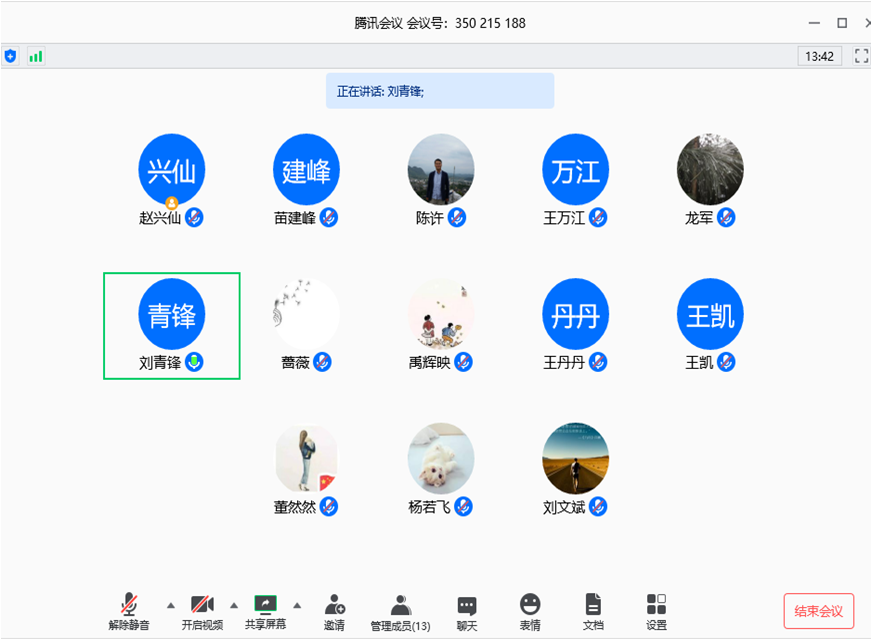The height and width of the screenshot is (640, 872).
Task: Open the 设置 settings icon
Action: pos(656,604)
